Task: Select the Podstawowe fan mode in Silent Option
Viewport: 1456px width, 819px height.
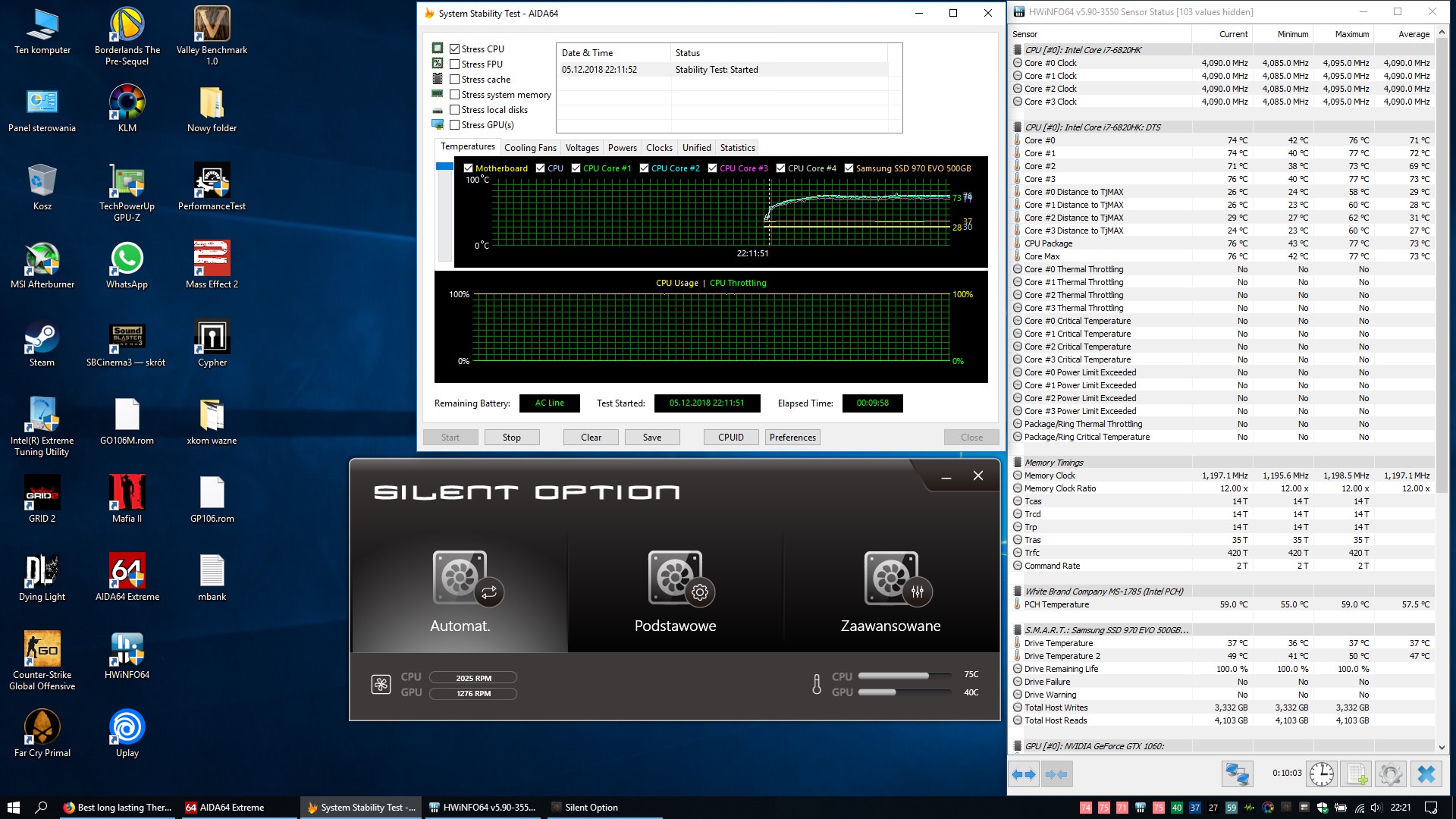Action: (675, 592)
